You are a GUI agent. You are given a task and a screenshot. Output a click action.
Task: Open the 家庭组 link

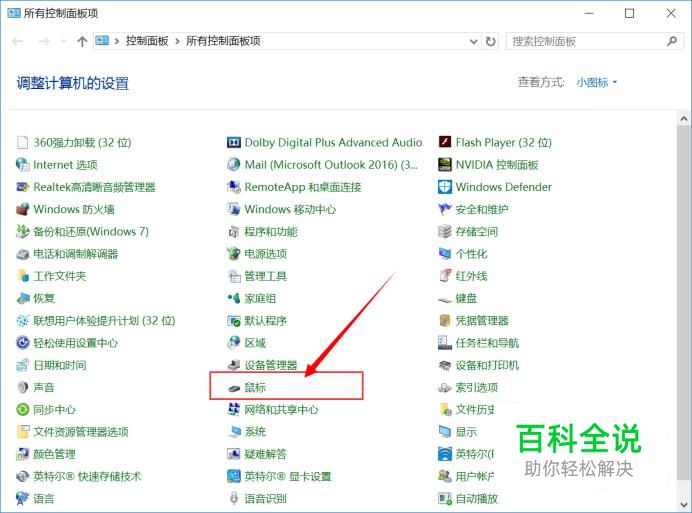[x=260, y=298]
